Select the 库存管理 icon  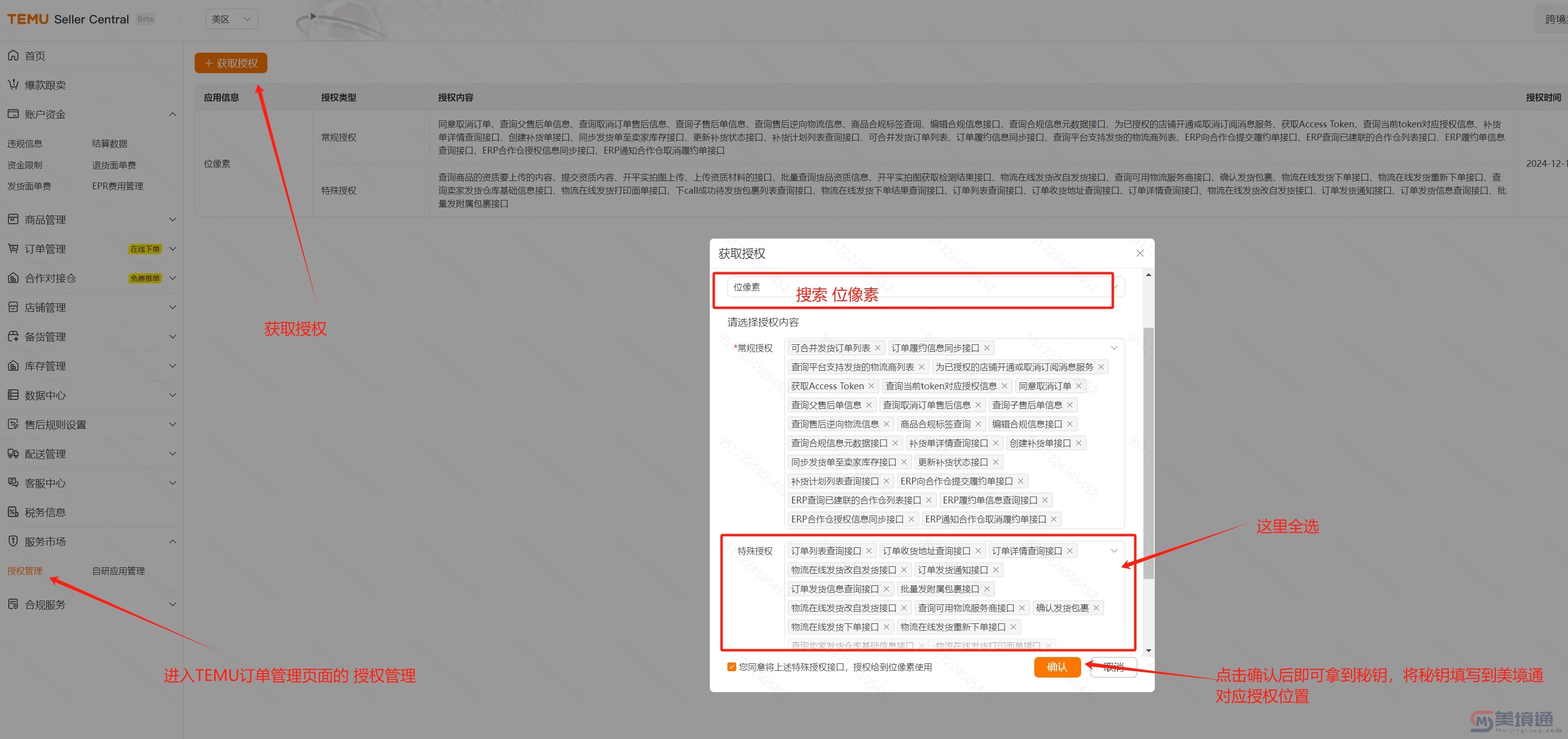[x=13, y=365]
